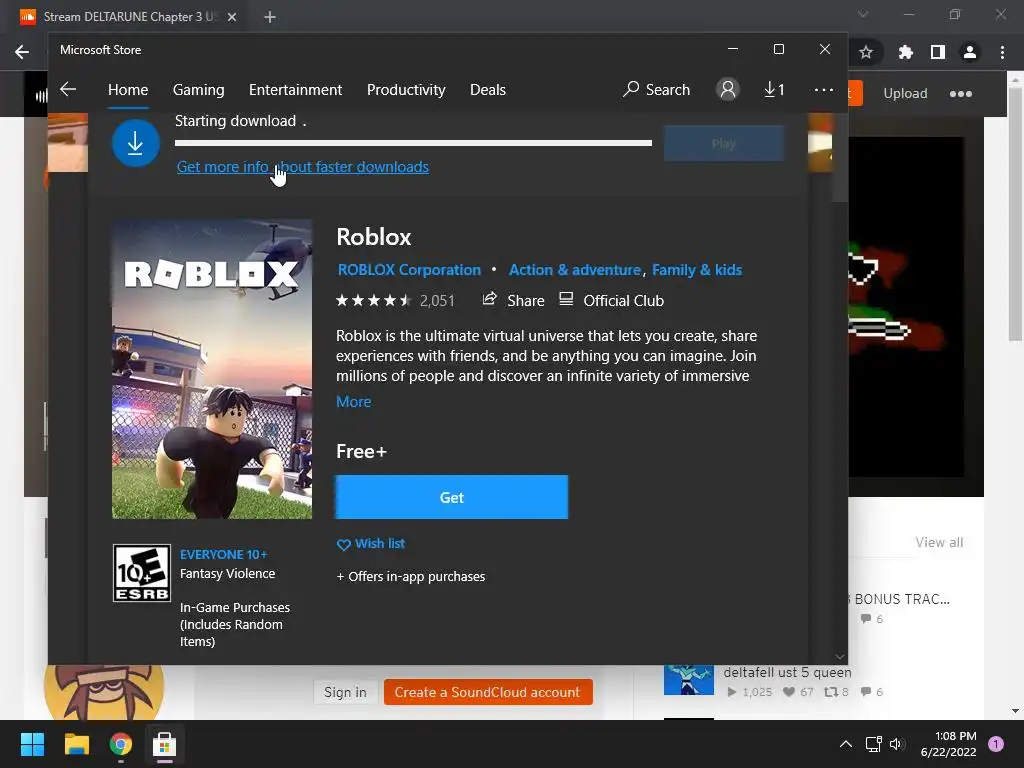Screen dimensions: 1024x768
Task: Open the Deals tab
Action: (488, 89)
